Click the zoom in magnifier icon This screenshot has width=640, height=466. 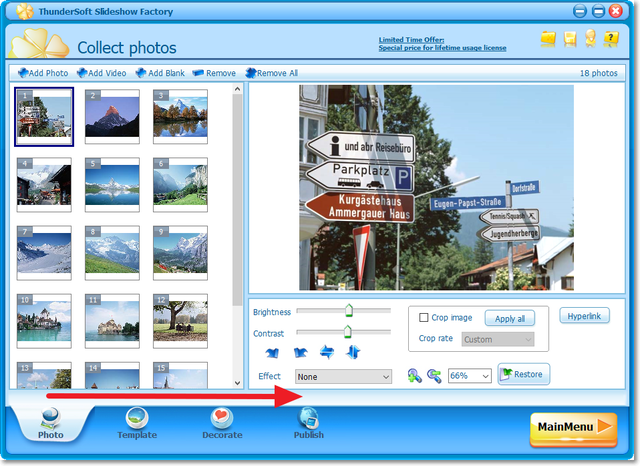(414, 376)
